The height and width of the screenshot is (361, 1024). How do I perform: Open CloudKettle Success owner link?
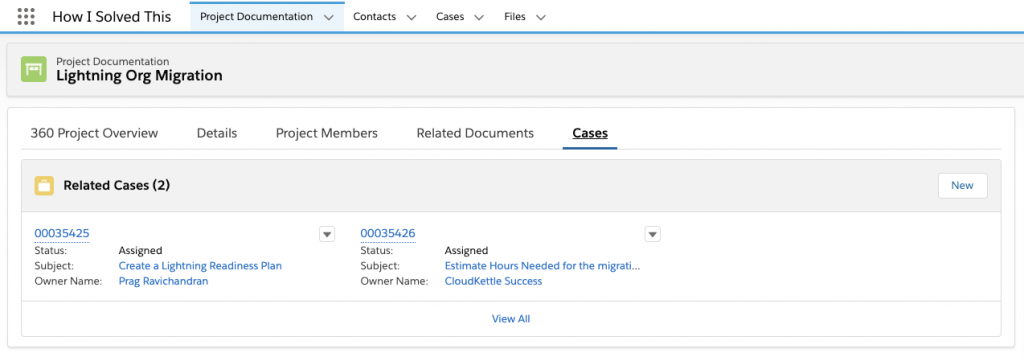pos(493,281)
